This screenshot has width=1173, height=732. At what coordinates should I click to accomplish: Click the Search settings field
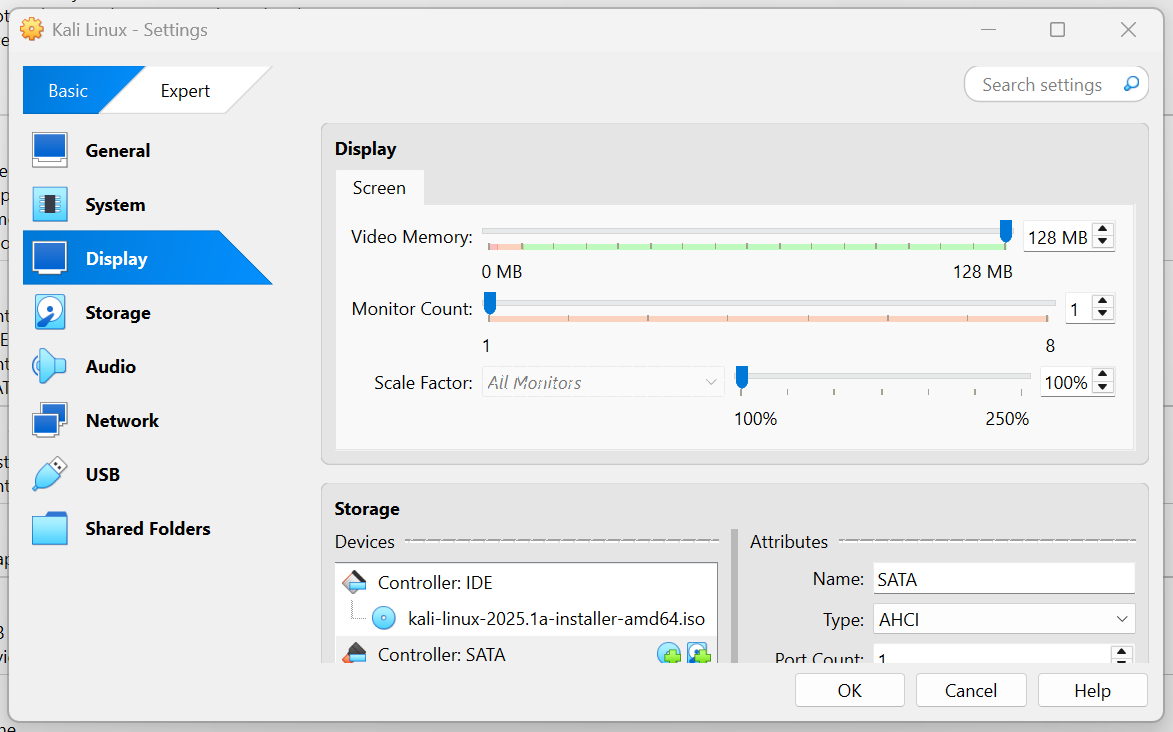1056,85
